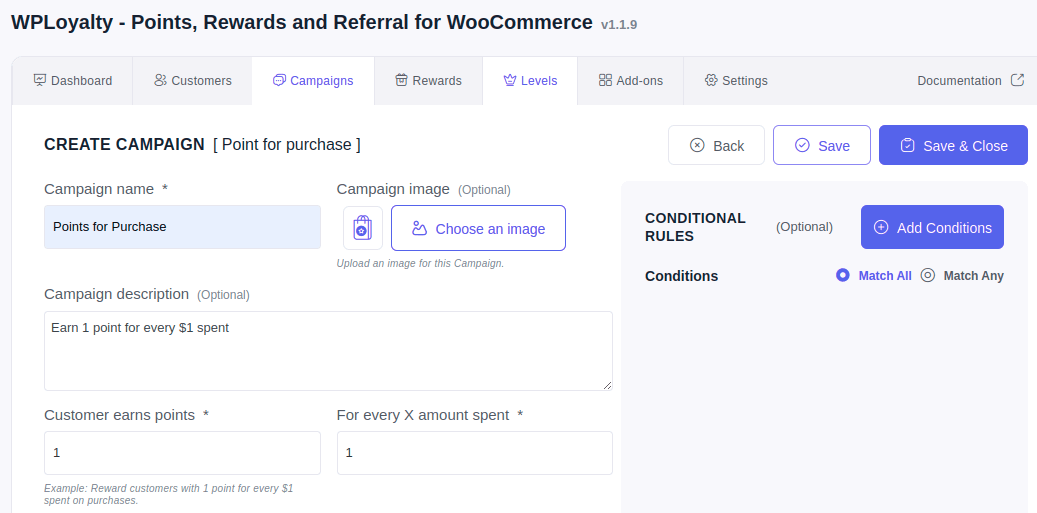
Task: Click the Add-ons grid icon
Action: click(x=605, y=80)
